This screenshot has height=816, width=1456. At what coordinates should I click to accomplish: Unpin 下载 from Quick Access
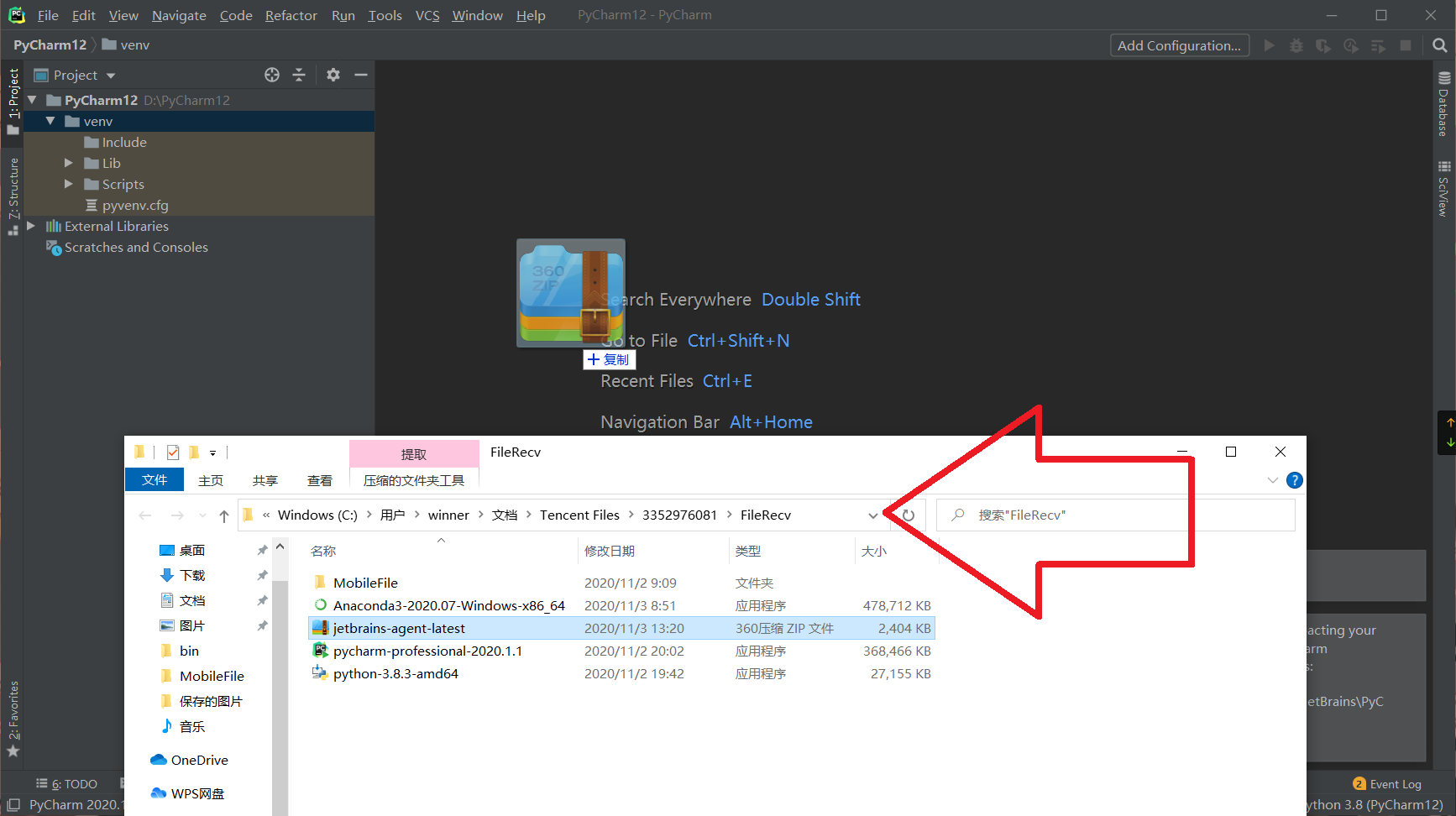[x=262, y=575]
